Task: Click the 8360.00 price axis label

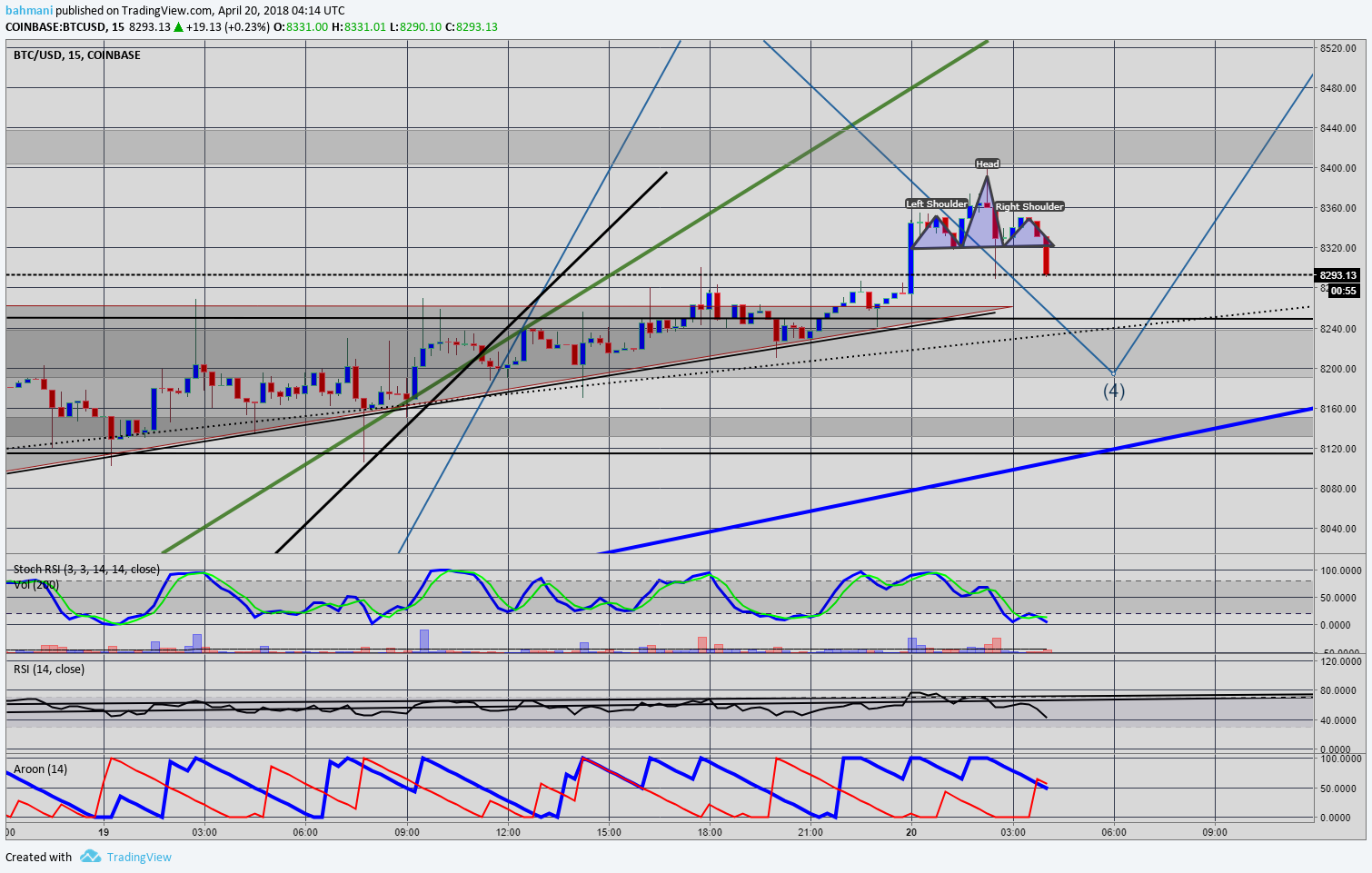Action: point(1338,208)
